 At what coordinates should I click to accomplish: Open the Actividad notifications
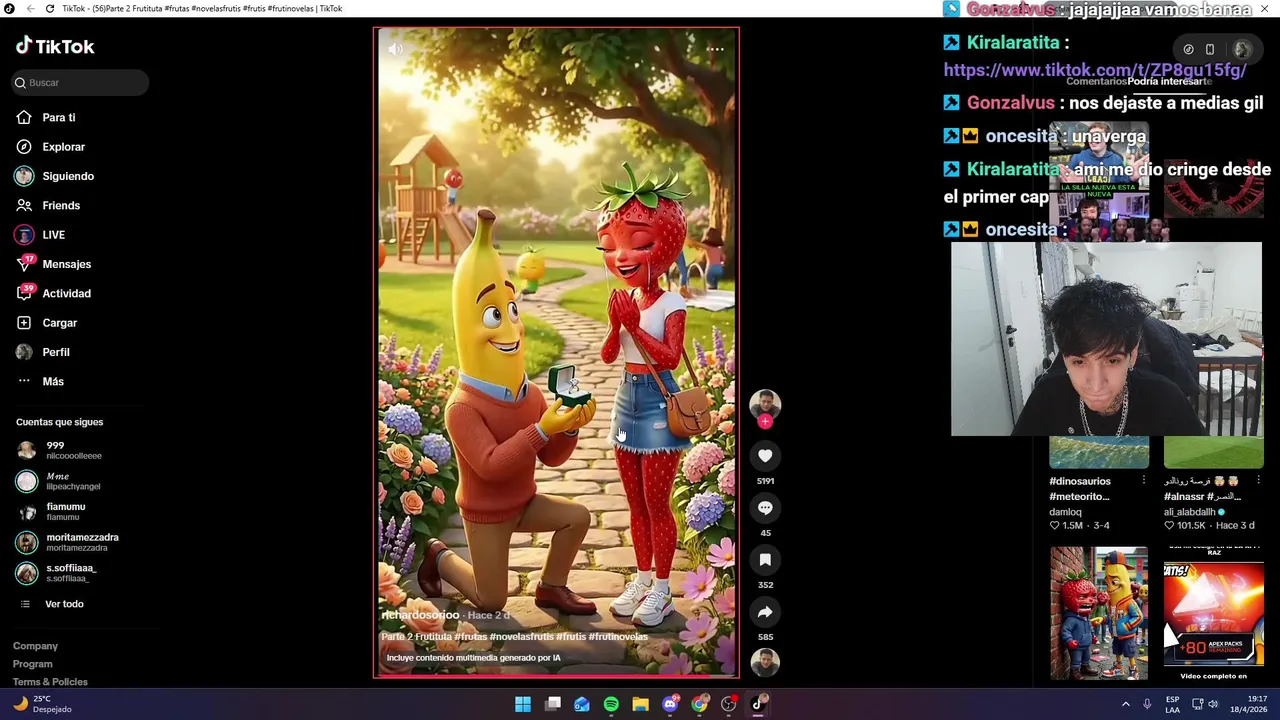pos(53,294)
